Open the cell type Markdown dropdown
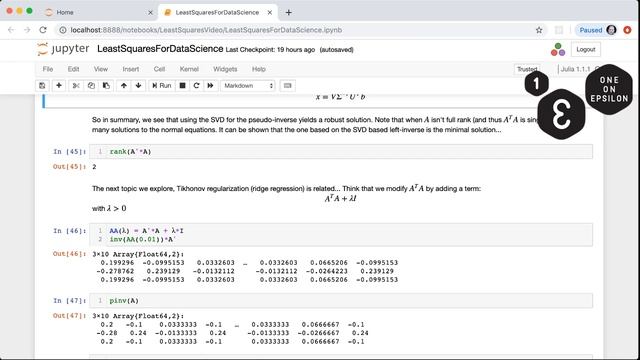Screen dimensions: 640x360 (248, 86)
